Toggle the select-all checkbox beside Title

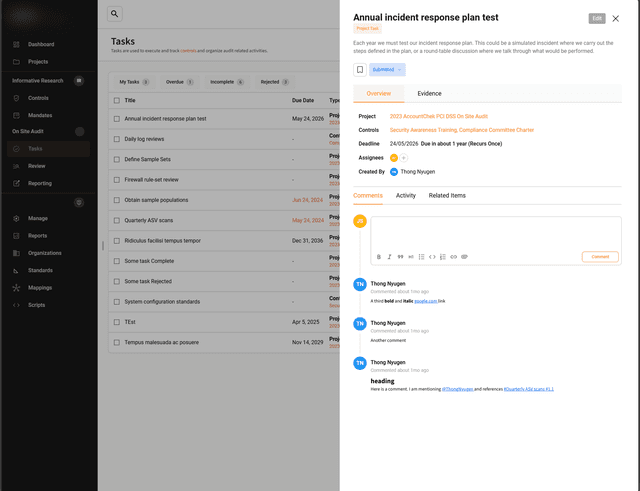click(115, 101)
